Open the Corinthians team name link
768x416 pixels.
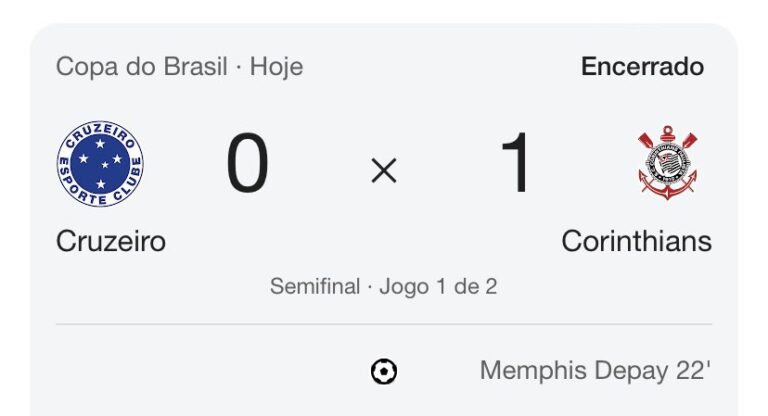(x=636, y=241)
